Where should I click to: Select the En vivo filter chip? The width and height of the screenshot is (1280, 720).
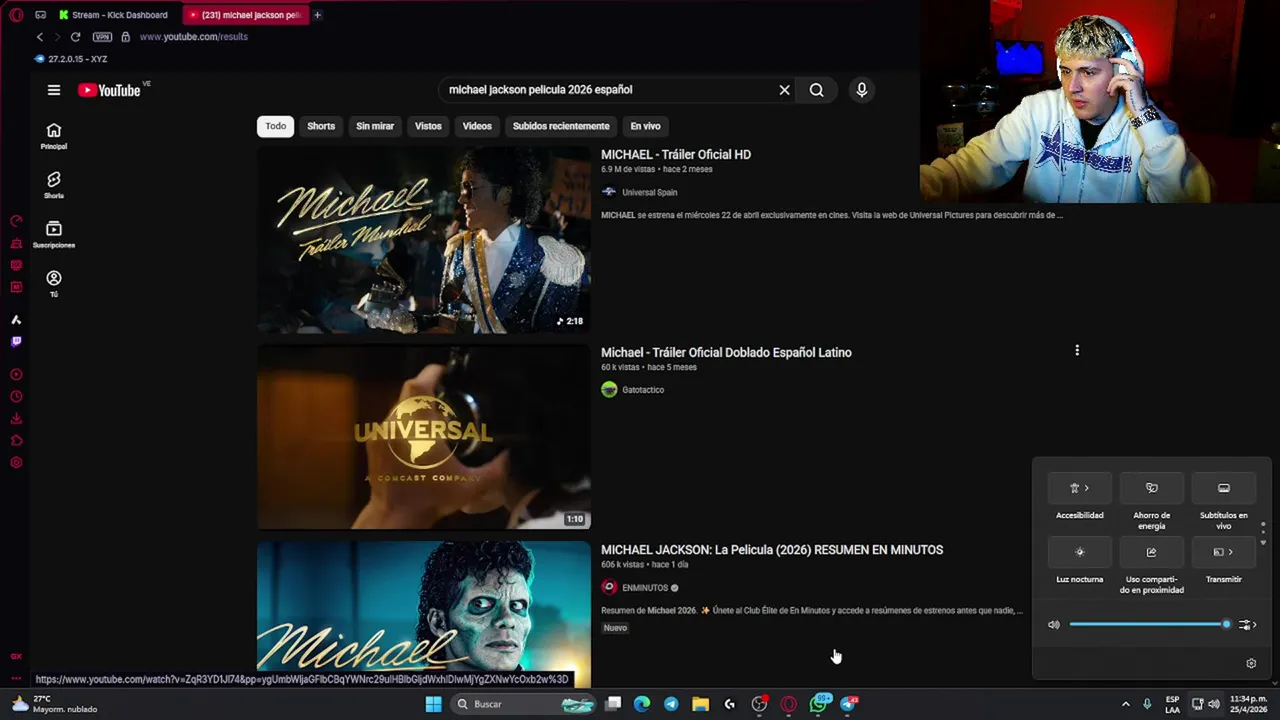[645, 126]
